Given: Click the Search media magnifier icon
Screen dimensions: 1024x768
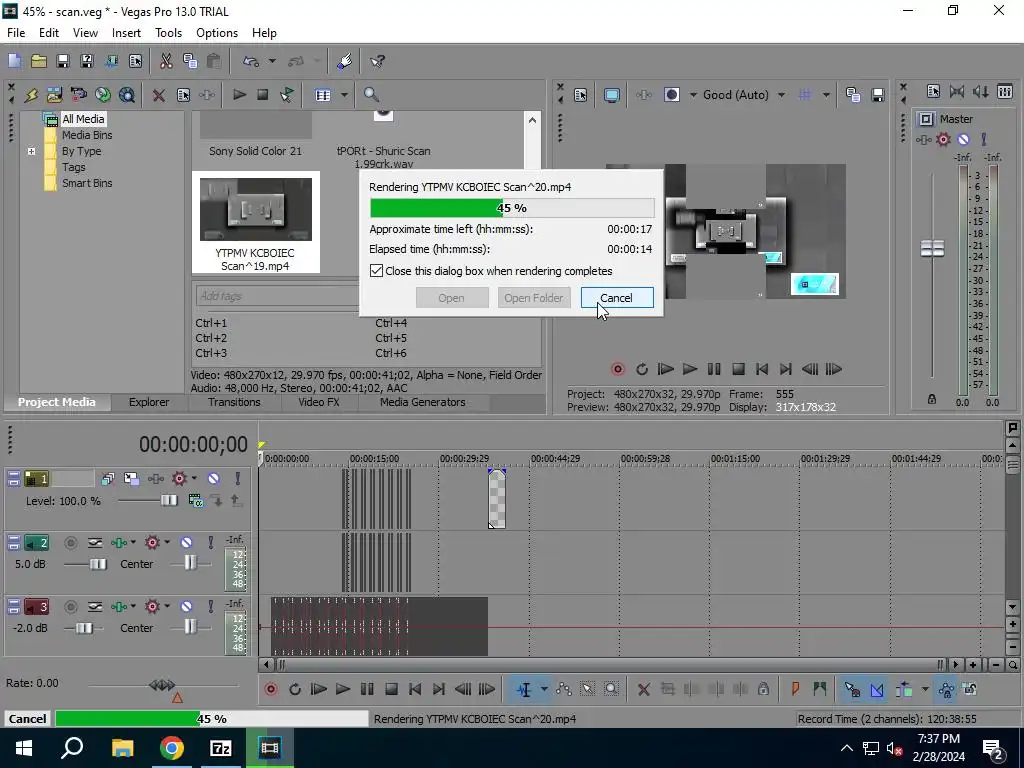Looking at the screenshot, I should point(371,95).
